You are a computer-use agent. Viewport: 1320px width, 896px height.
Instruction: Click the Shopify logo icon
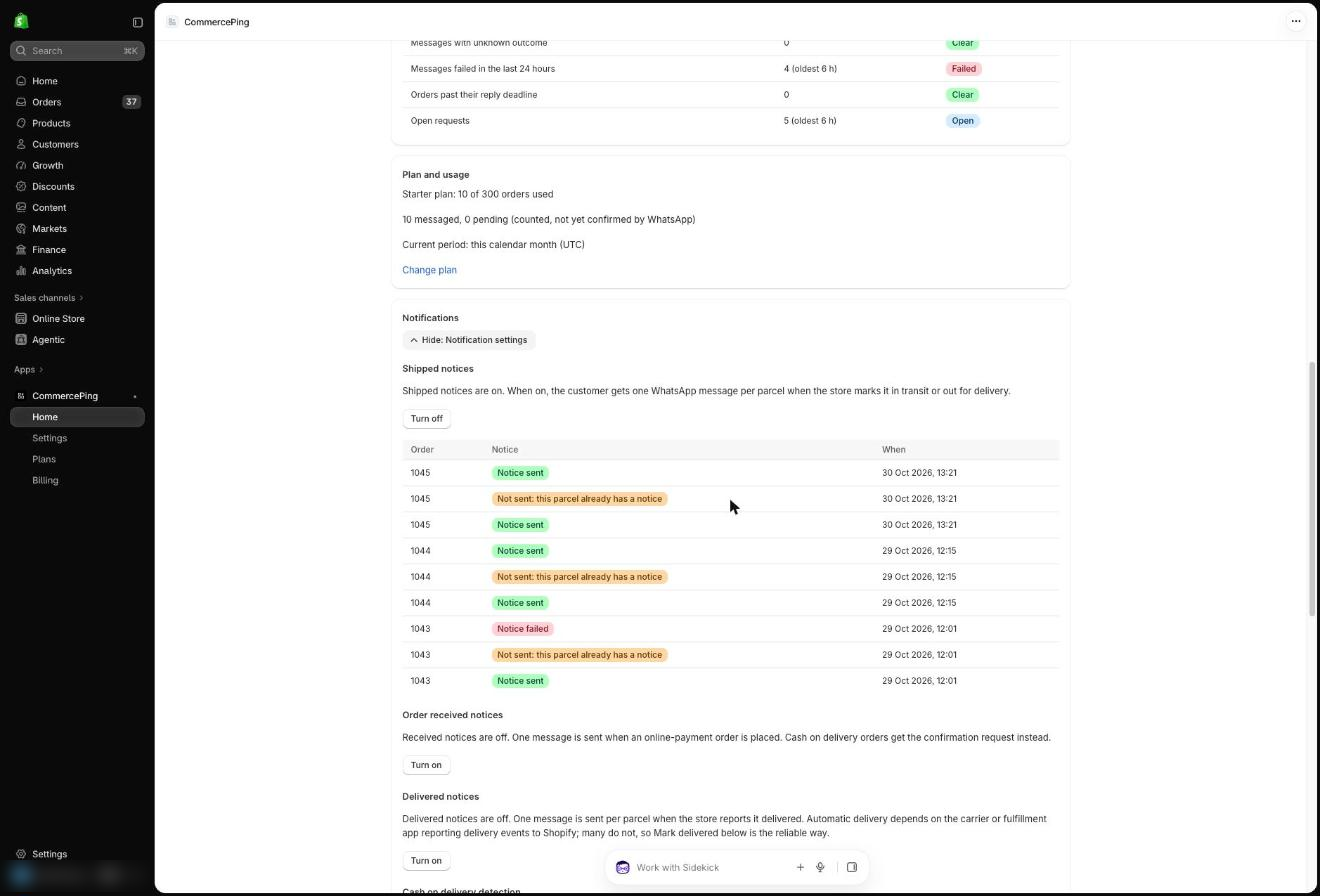pos(21,21)
